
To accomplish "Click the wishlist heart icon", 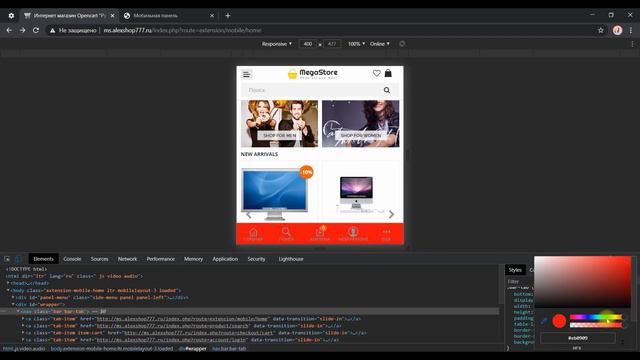I will tap(376, 73).
